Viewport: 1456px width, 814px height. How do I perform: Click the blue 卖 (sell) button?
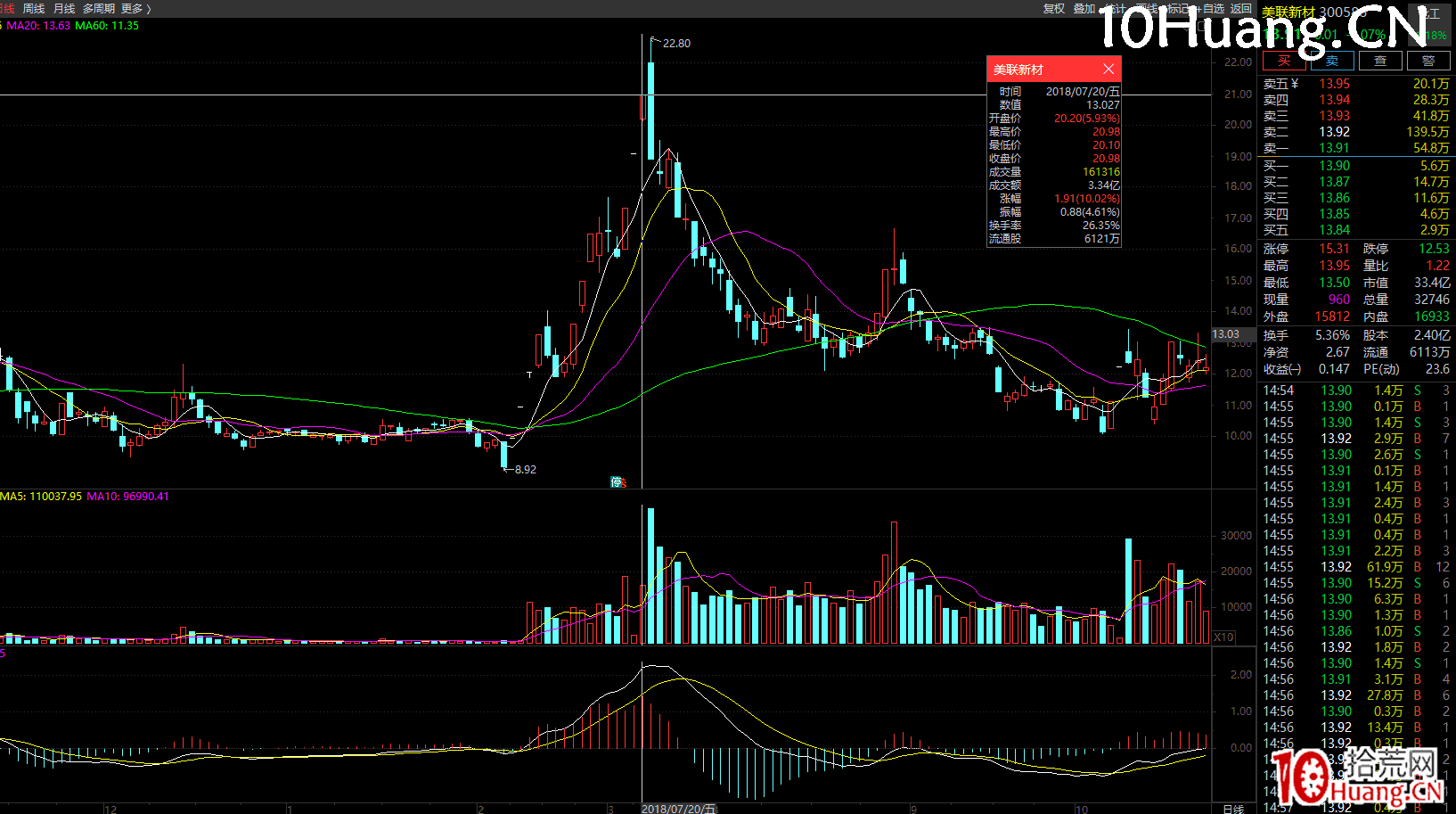[x=1332, y=61]
